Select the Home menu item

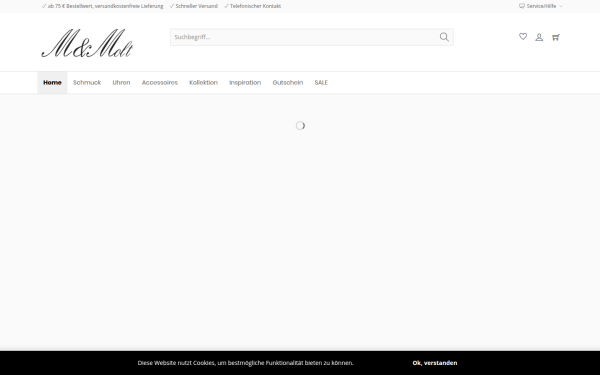coord(52,83)
